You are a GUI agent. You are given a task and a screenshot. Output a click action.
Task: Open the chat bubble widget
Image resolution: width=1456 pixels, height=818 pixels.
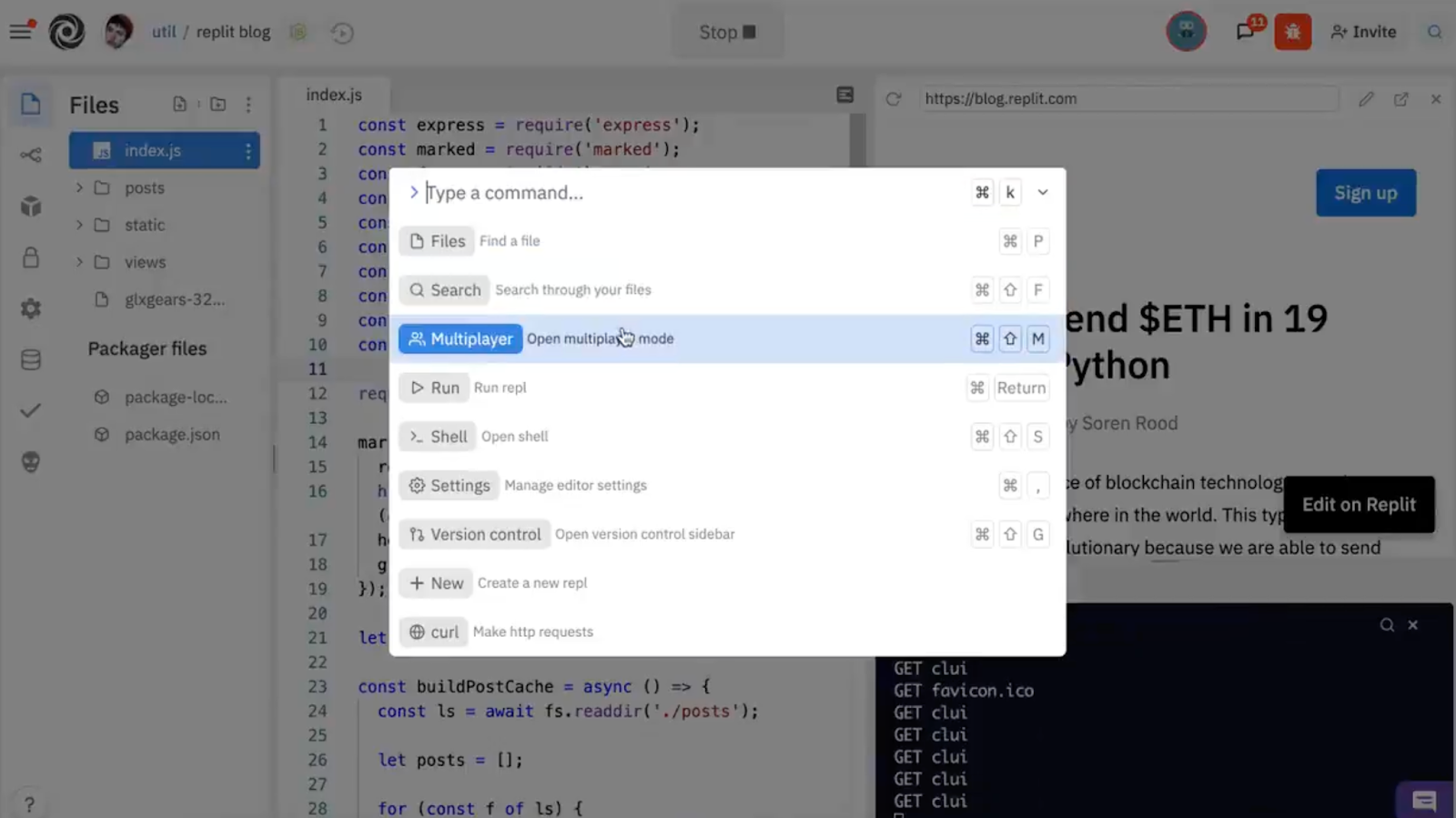1424,801
